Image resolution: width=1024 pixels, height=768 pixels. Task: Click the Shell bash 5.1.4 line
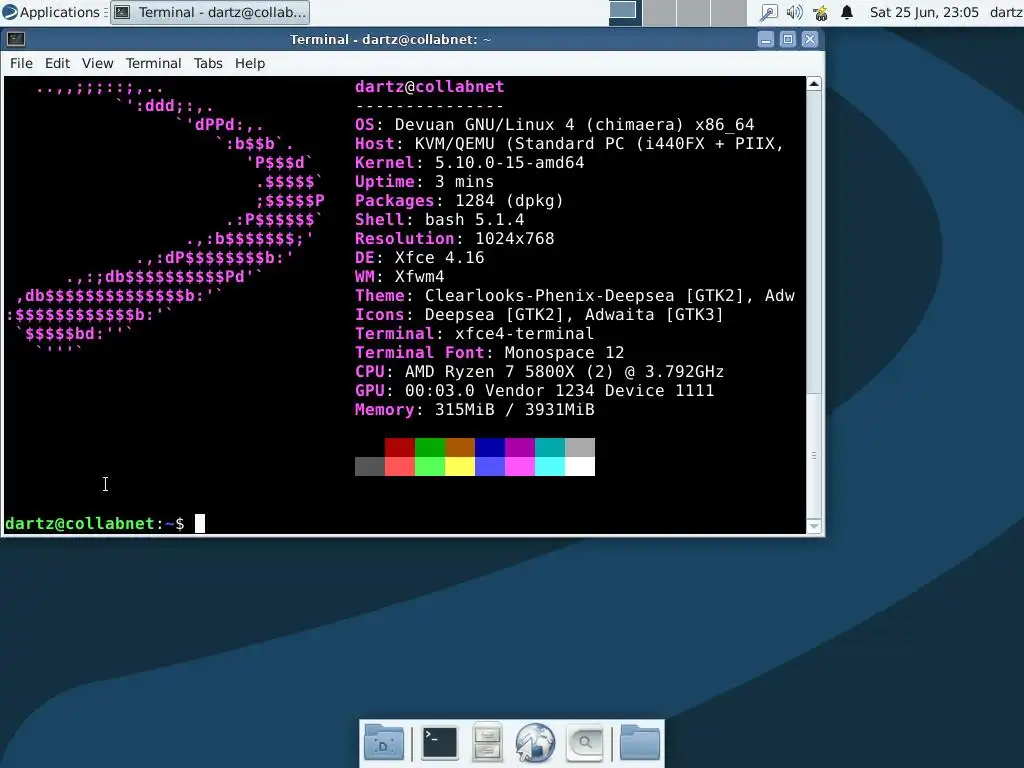(440, 219)
